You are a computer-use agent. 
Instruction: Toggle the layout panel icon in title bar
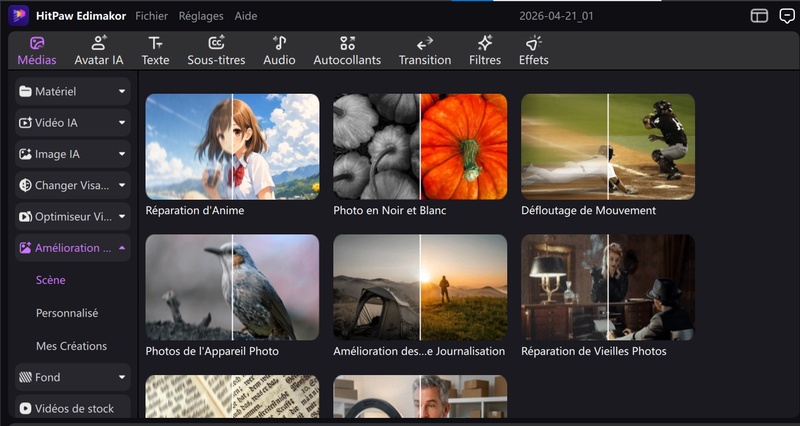[759, 16]
